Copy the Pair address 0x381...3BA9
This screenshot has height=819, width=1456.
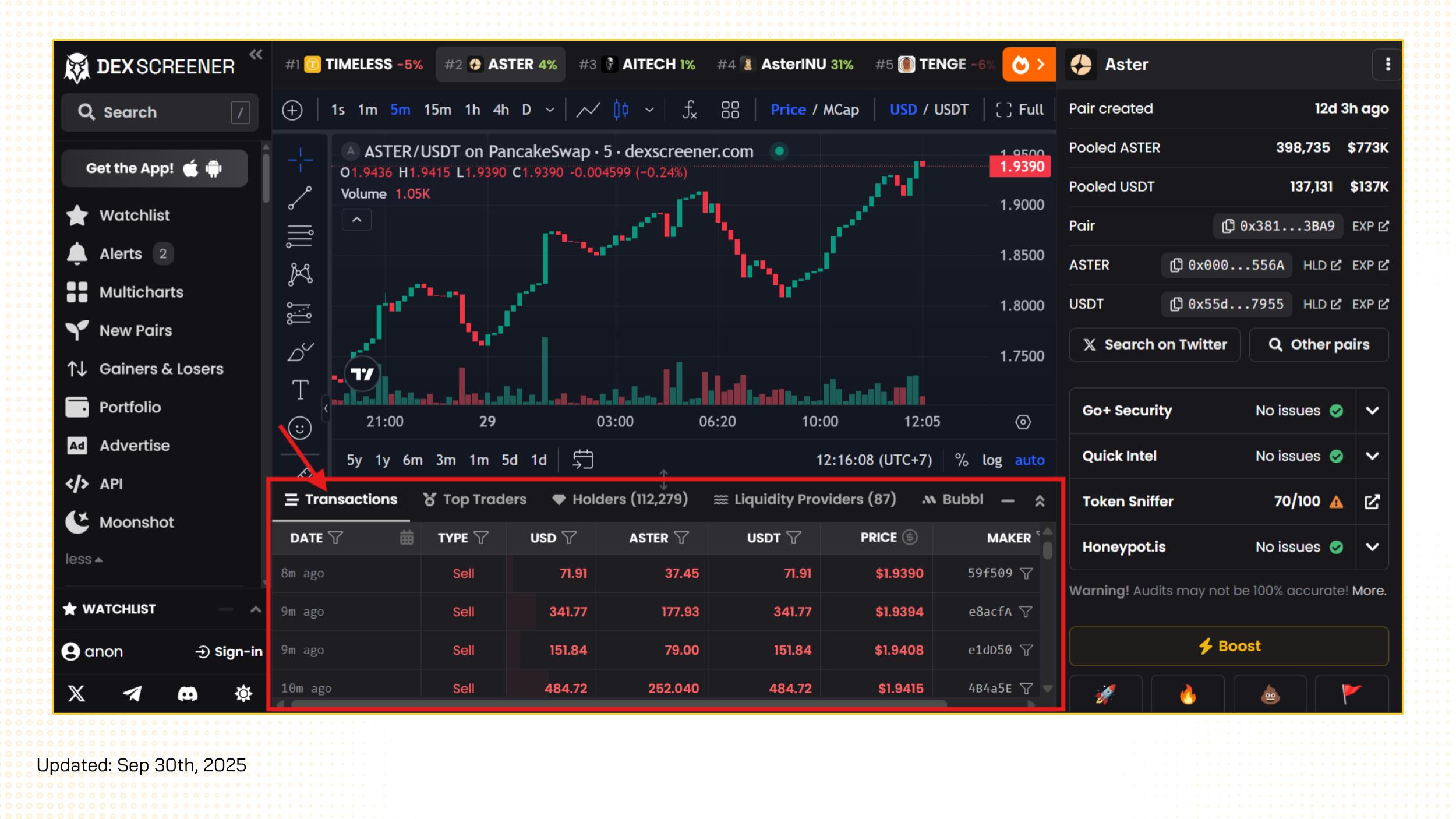[1278, 226]
